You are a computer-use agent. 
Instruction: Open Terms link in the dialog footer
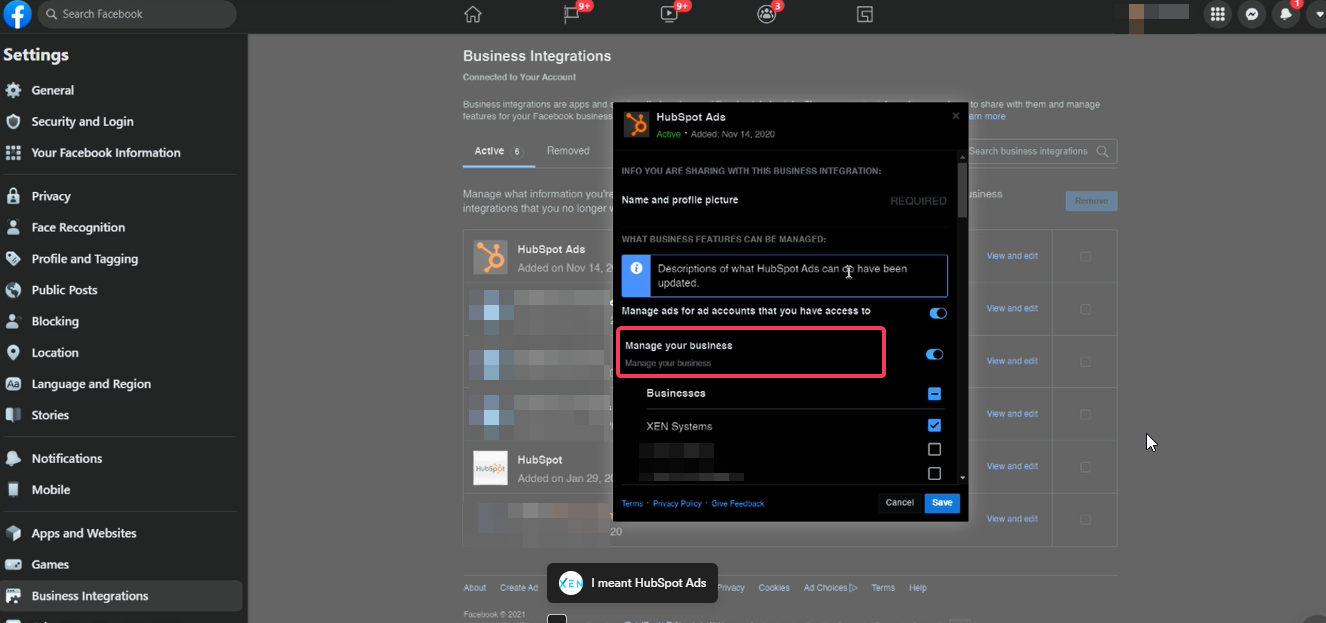coord(632,504)
